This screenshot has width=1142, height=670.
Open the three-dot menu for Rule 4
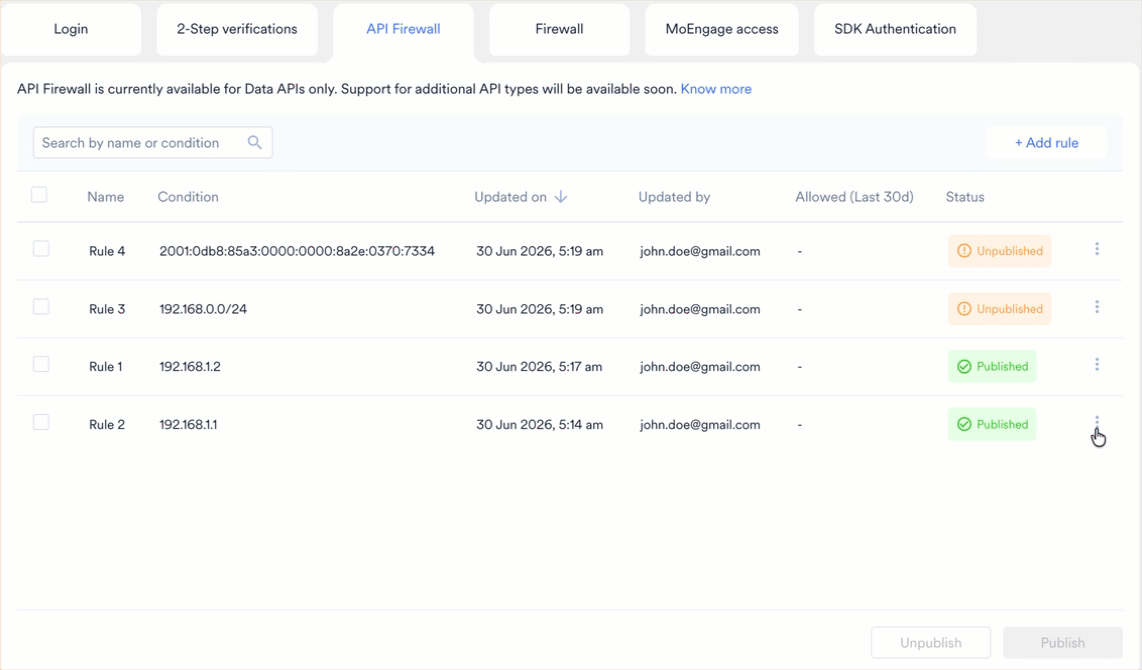pos(1097,249)
